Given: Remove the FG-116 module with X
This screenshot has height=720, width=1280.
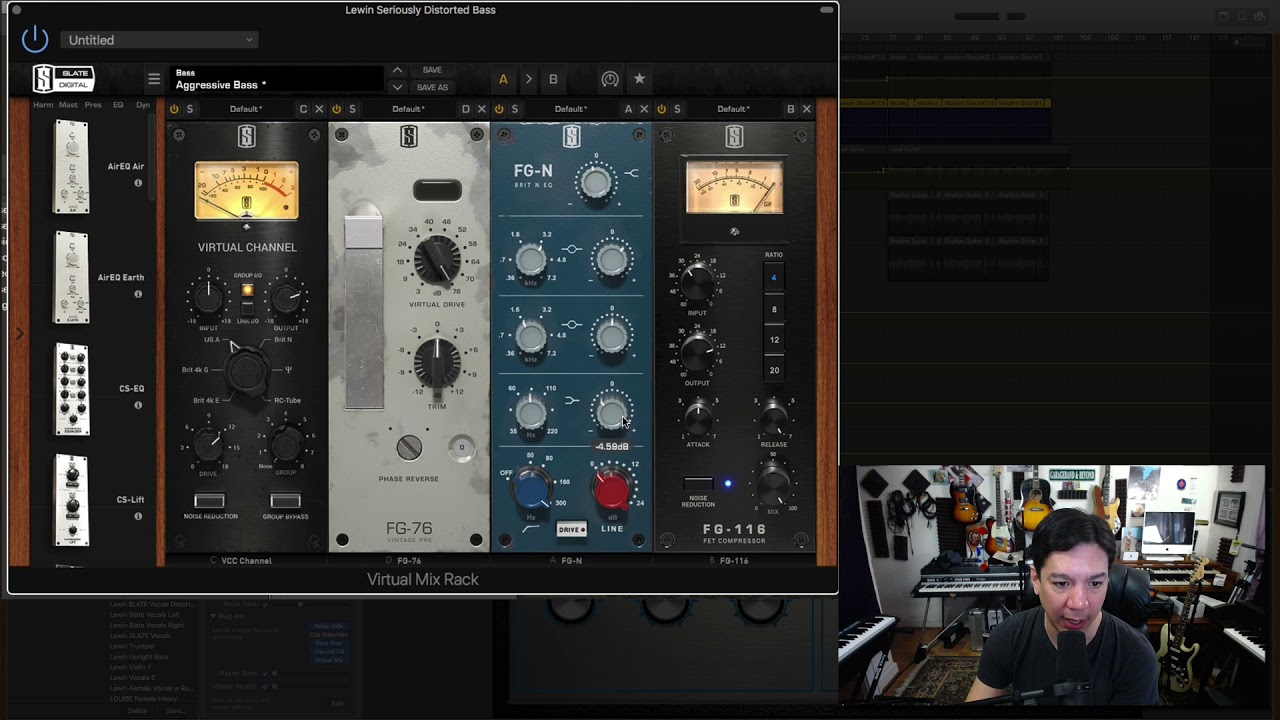Looking at the screenshot, I should (807, 109).
